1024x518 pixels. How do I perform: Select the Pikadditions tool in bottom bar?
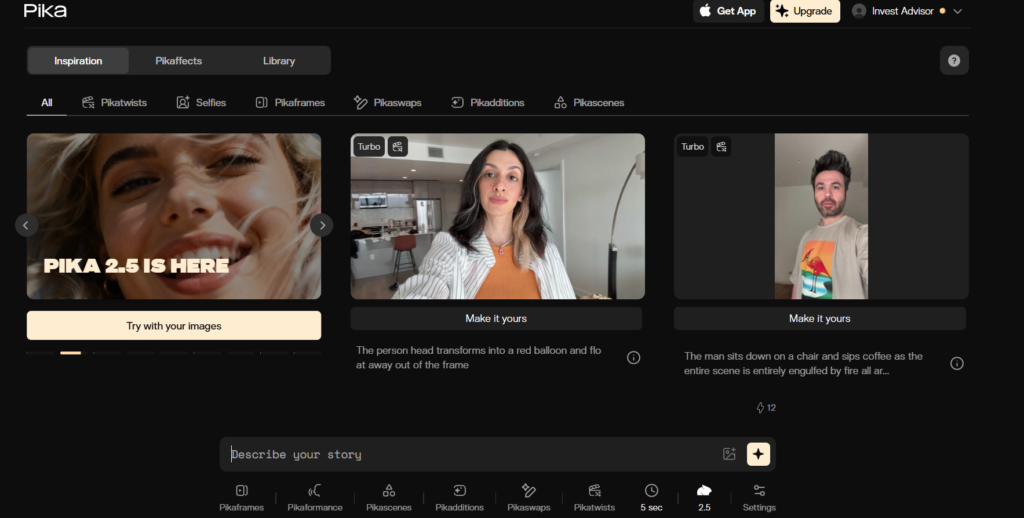(459, 498)
